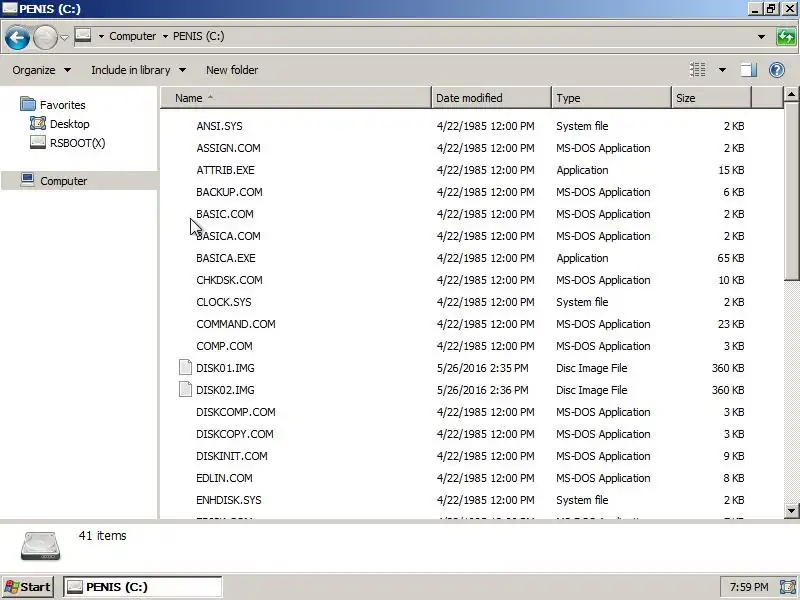Sort by the Size column header

[x=712, y=98]
